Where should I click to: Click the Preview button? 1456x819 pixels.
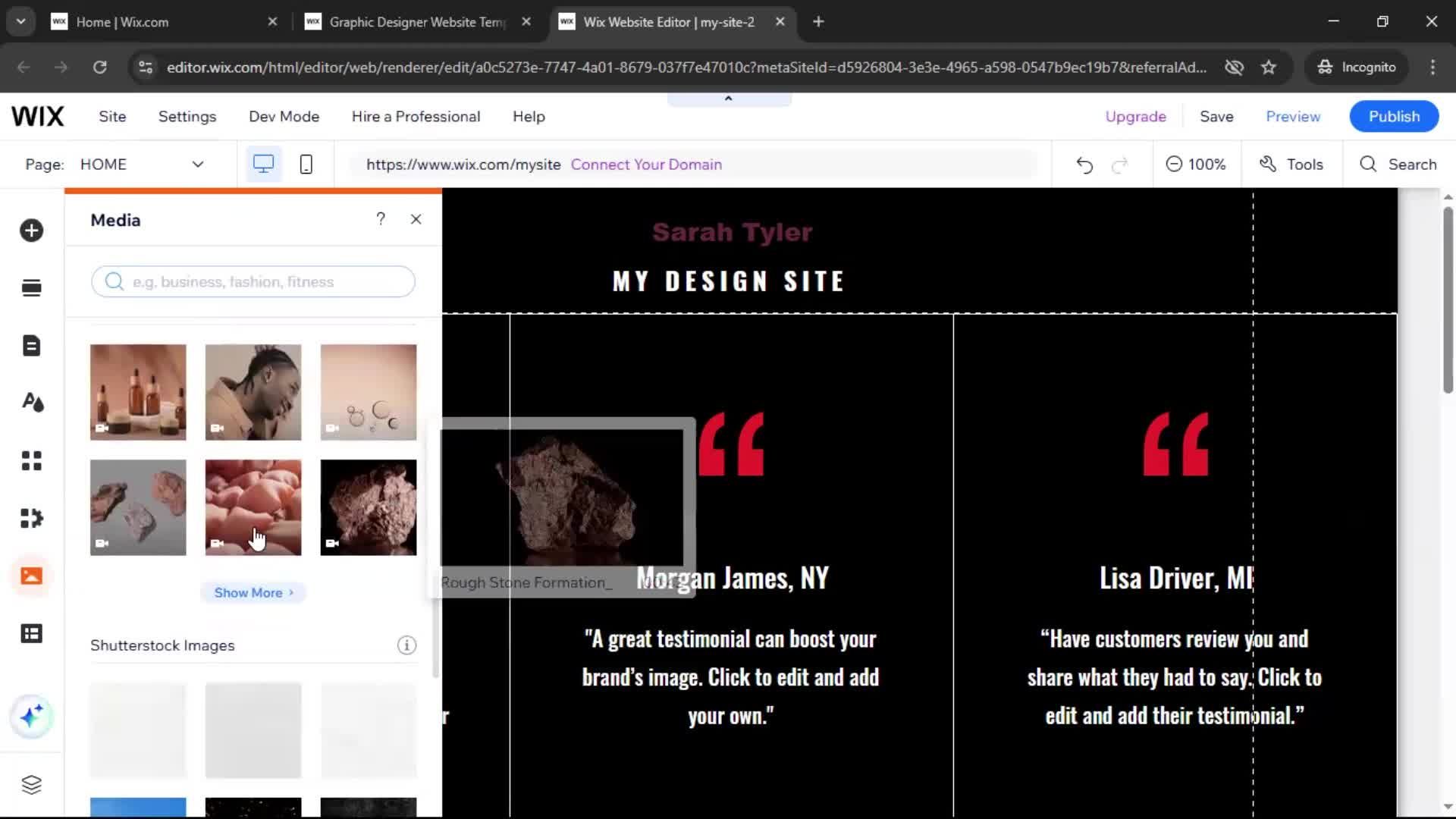coord(1293,117)
